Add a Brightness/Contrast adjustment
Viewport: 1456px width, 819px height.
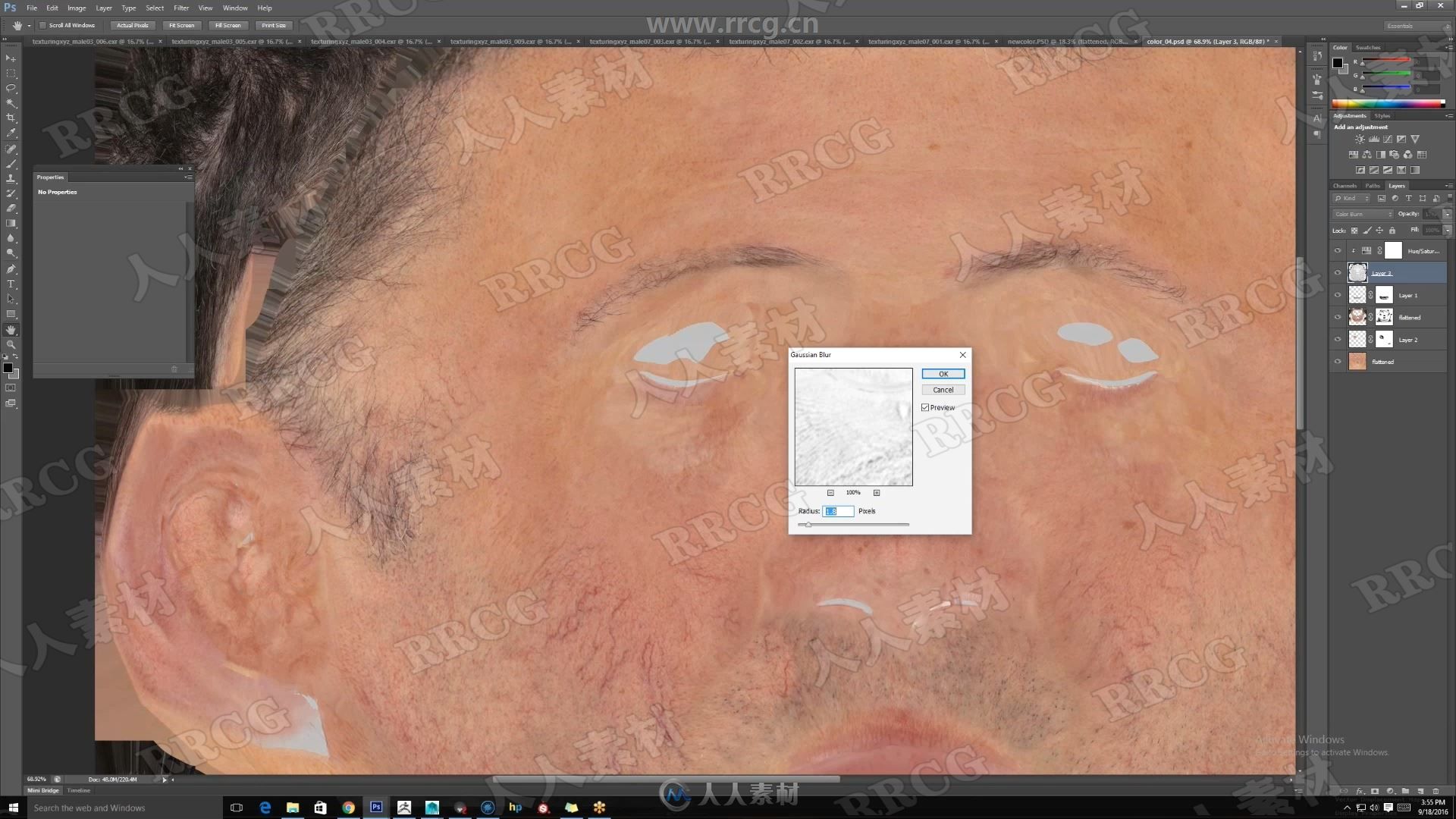click(1360, 140)
